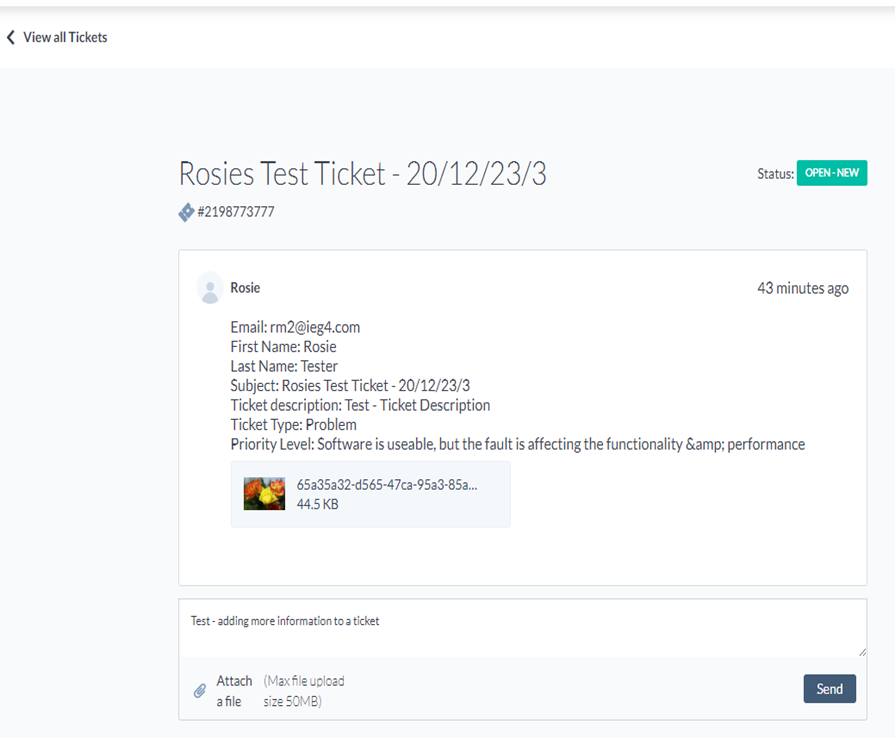Click the OPEN-NEW status badge
This screenshot has height=738, width=895.
832,173
